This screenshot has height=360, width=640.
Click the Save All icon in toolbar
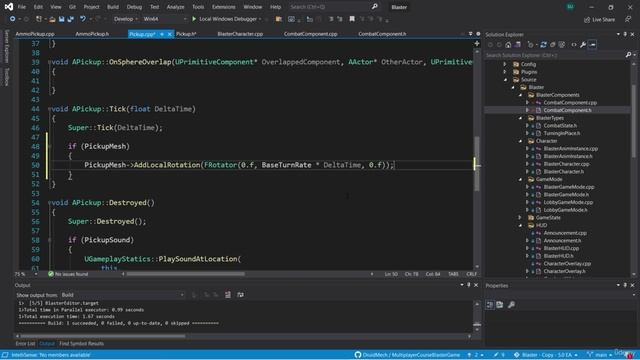70,19
